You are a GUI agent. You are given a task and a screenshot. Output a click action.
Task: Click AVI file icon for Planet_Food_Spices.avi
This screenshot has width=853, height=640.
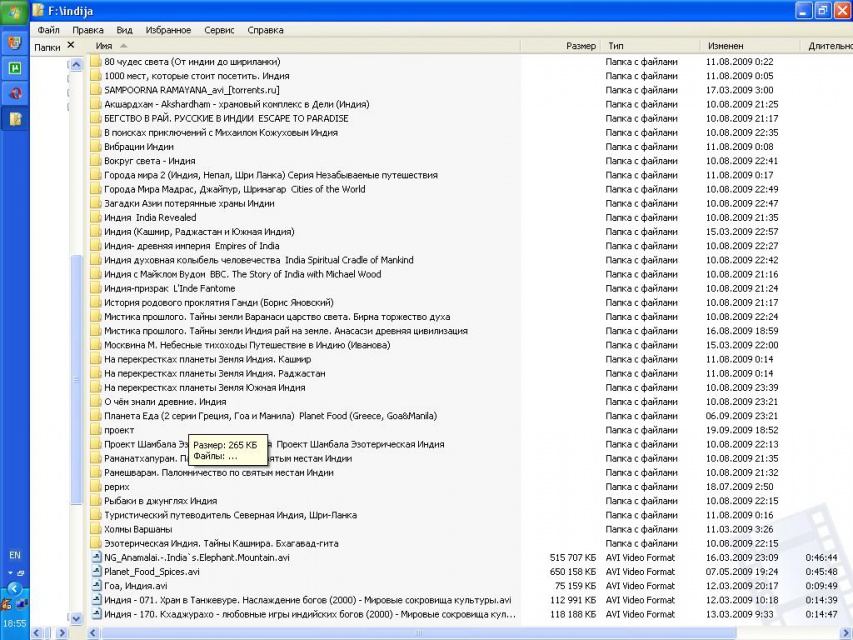click(96, 572)
